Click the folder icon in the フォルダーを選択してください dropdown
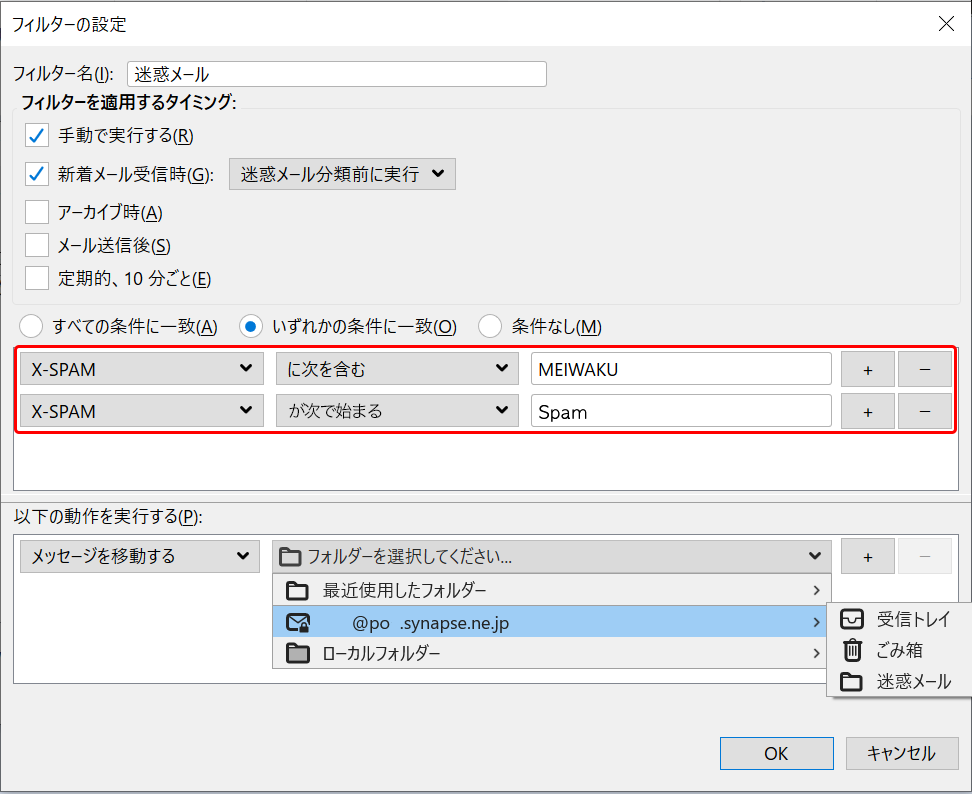 point(289,557)
